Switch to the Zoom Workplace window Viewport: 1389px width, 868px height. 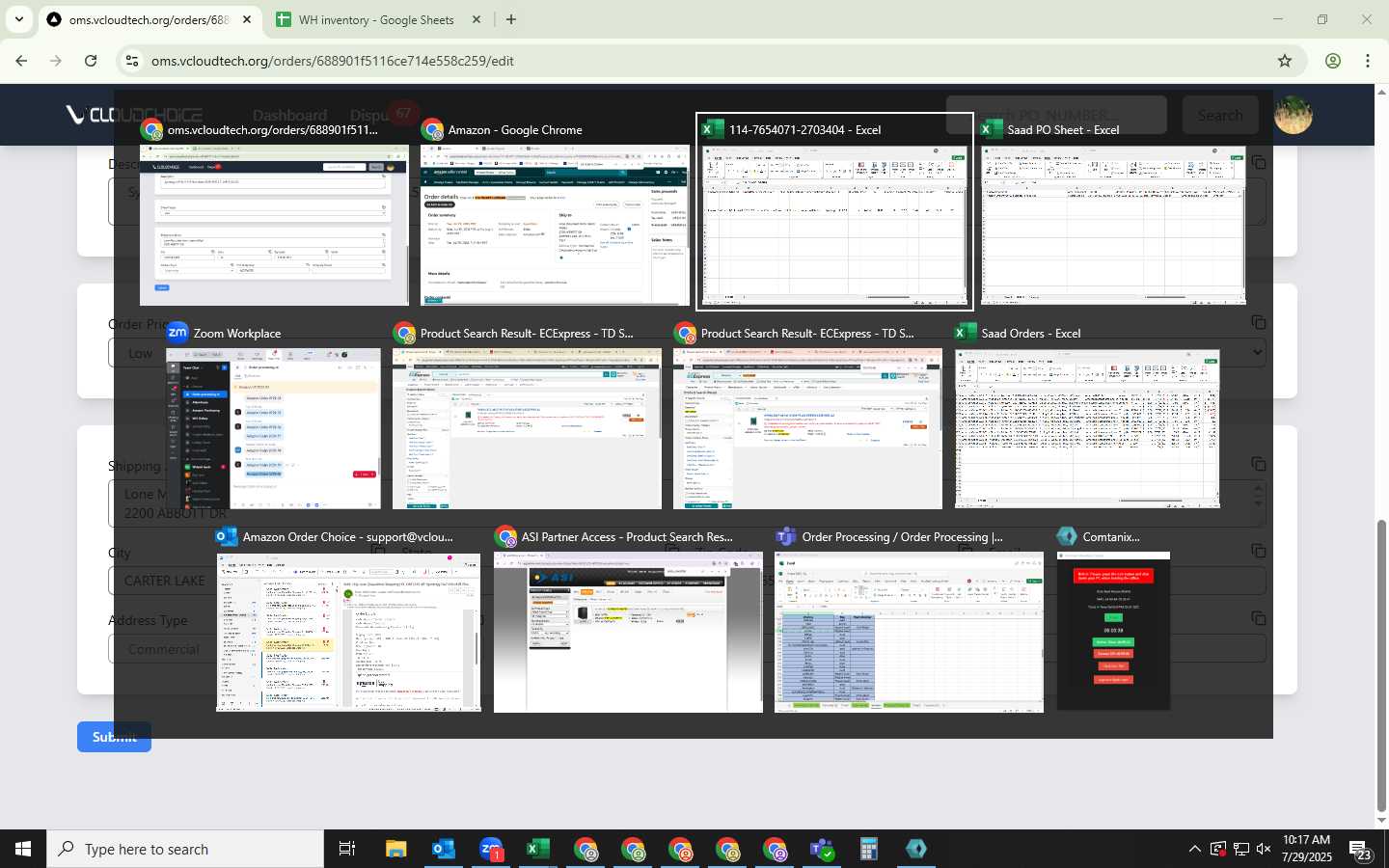click(x=274, y=429)
